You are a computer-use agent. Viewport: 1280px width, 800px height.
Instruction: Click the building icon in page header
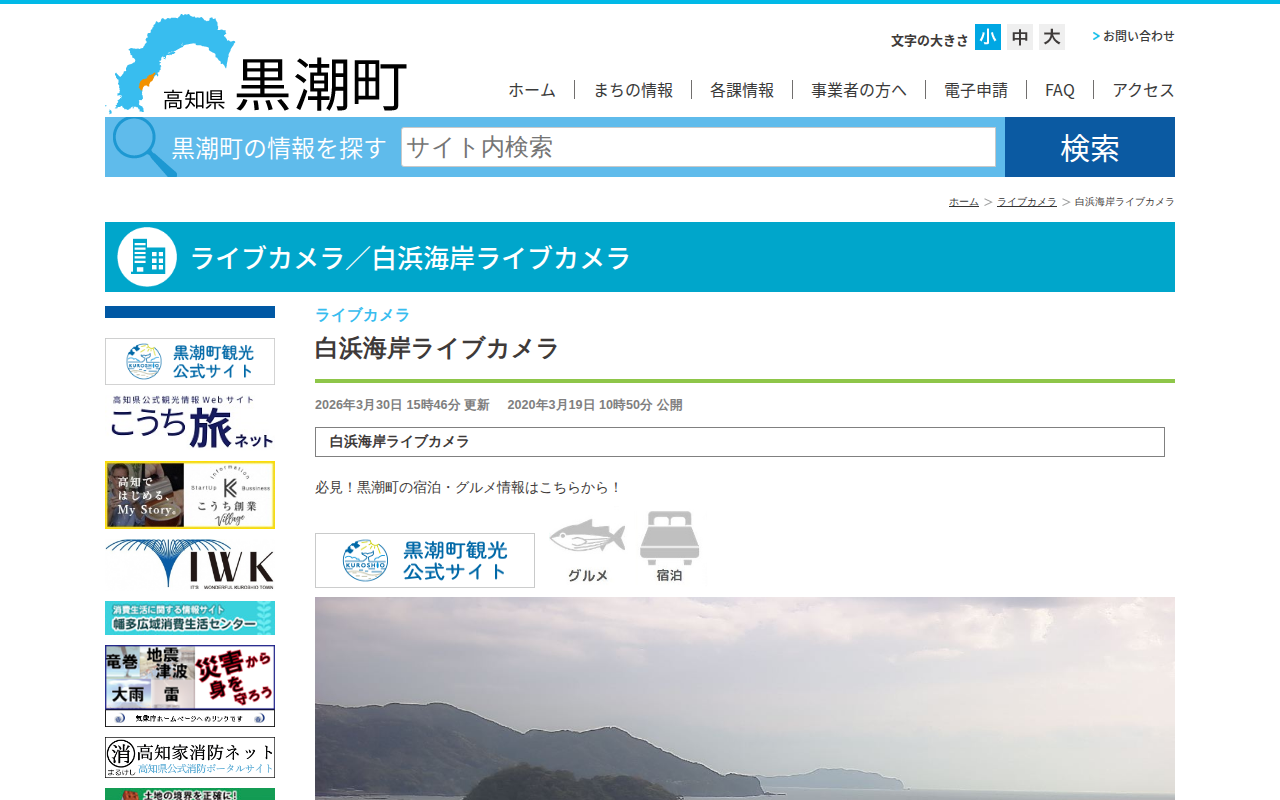[147, 257]
